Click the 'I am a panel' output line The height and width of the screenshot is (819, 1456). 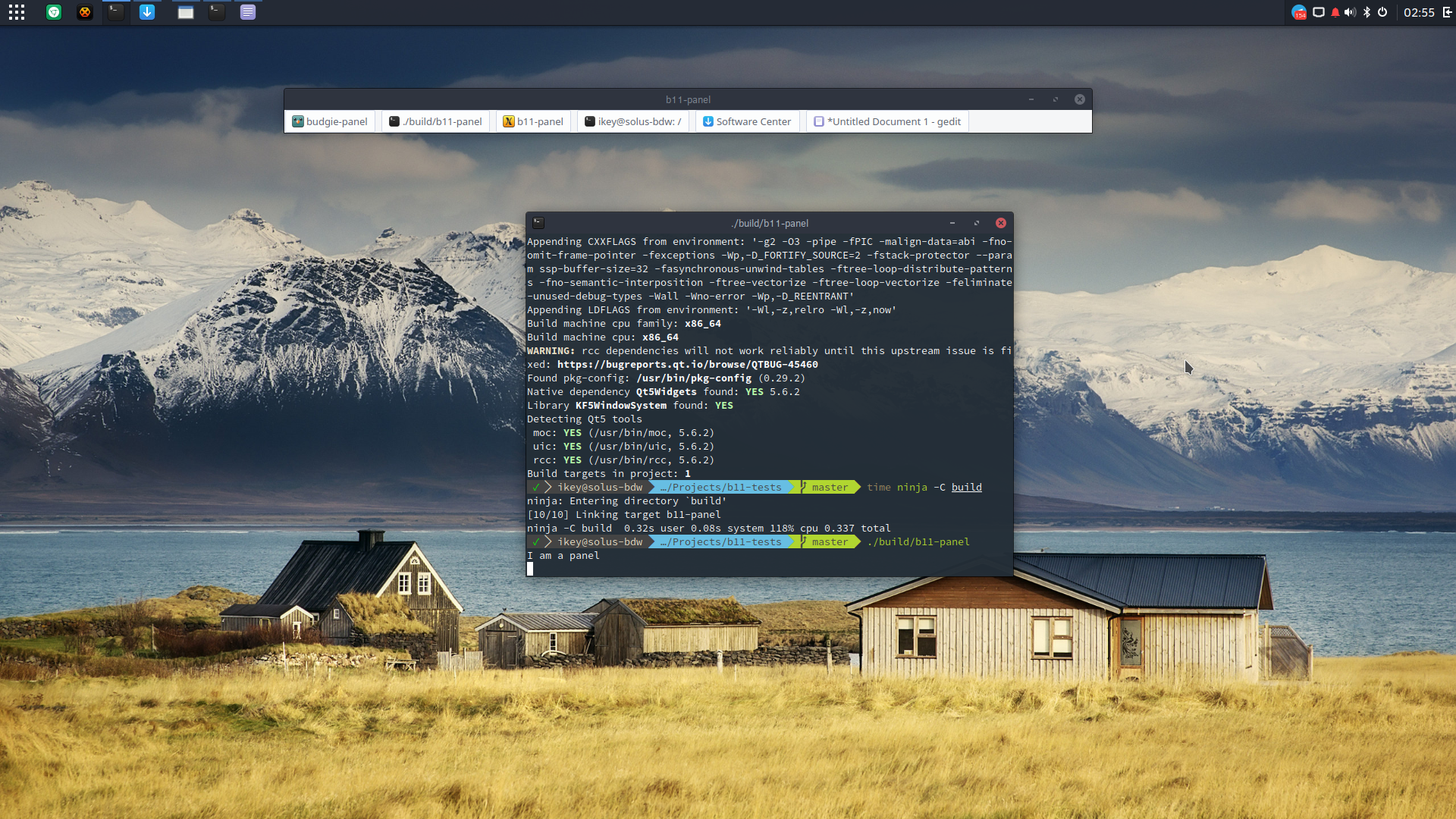[563, 556]
